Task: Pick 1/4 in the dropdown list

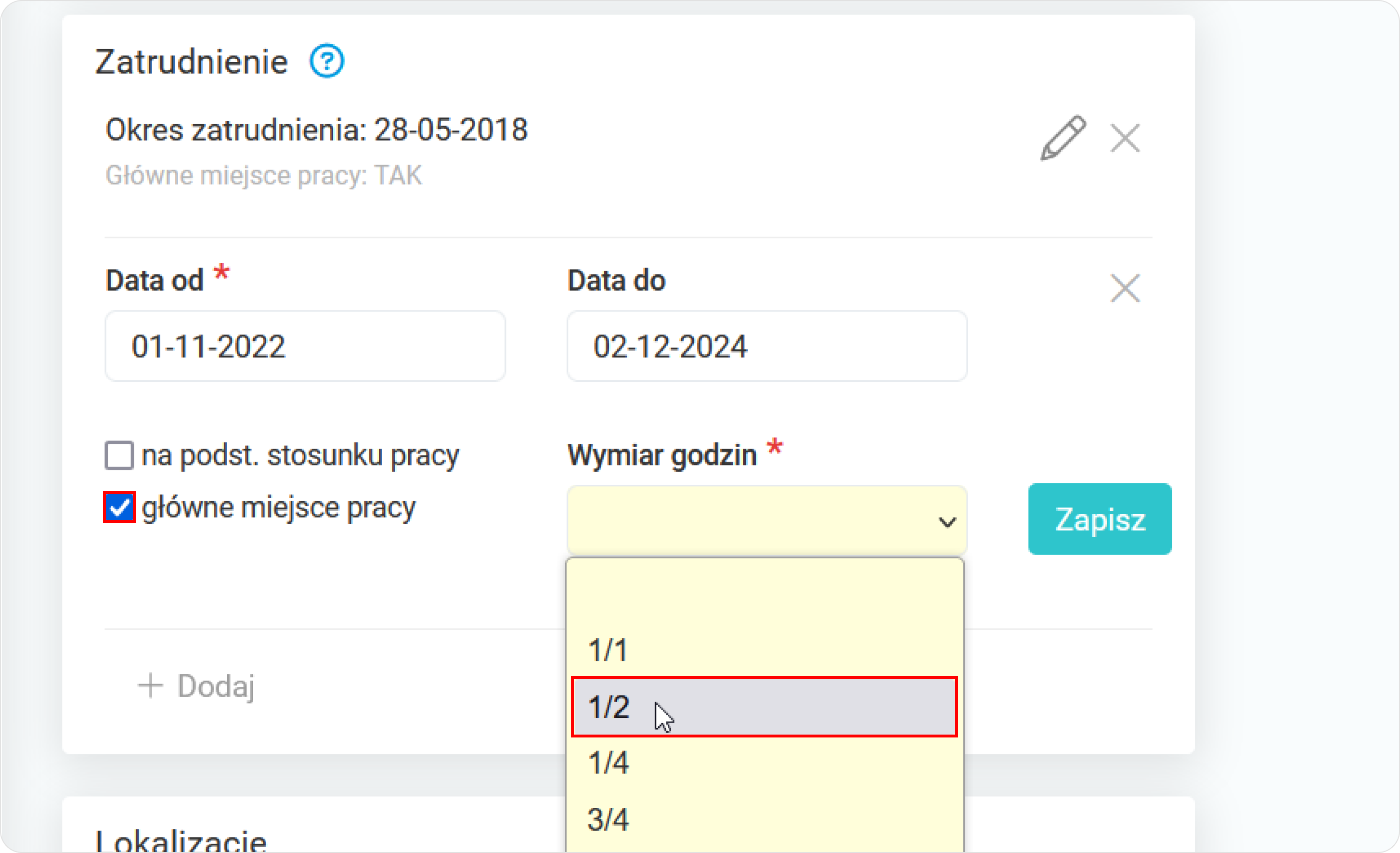Action: point(765,763)
